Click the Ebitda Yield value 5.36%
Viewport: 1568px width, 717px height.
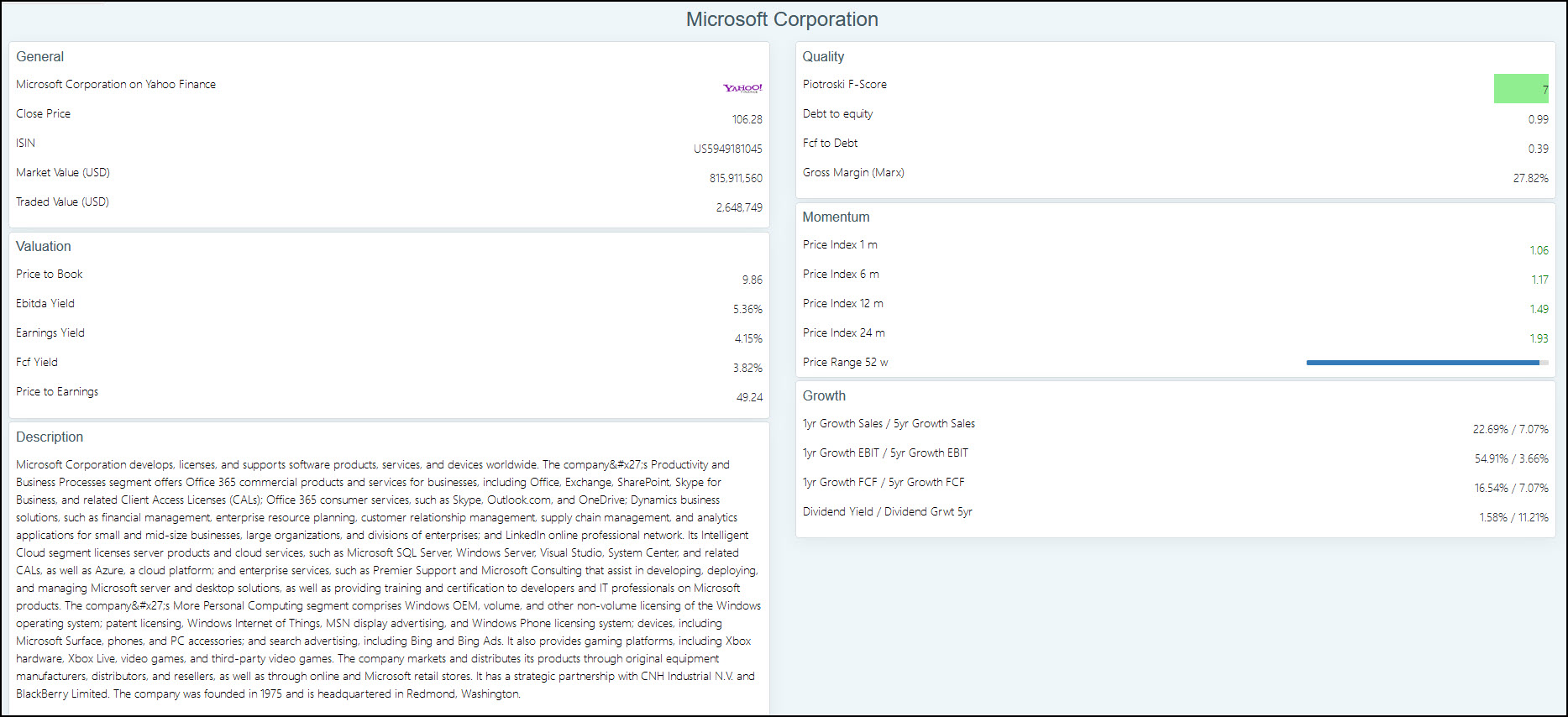tap(747, 309)
